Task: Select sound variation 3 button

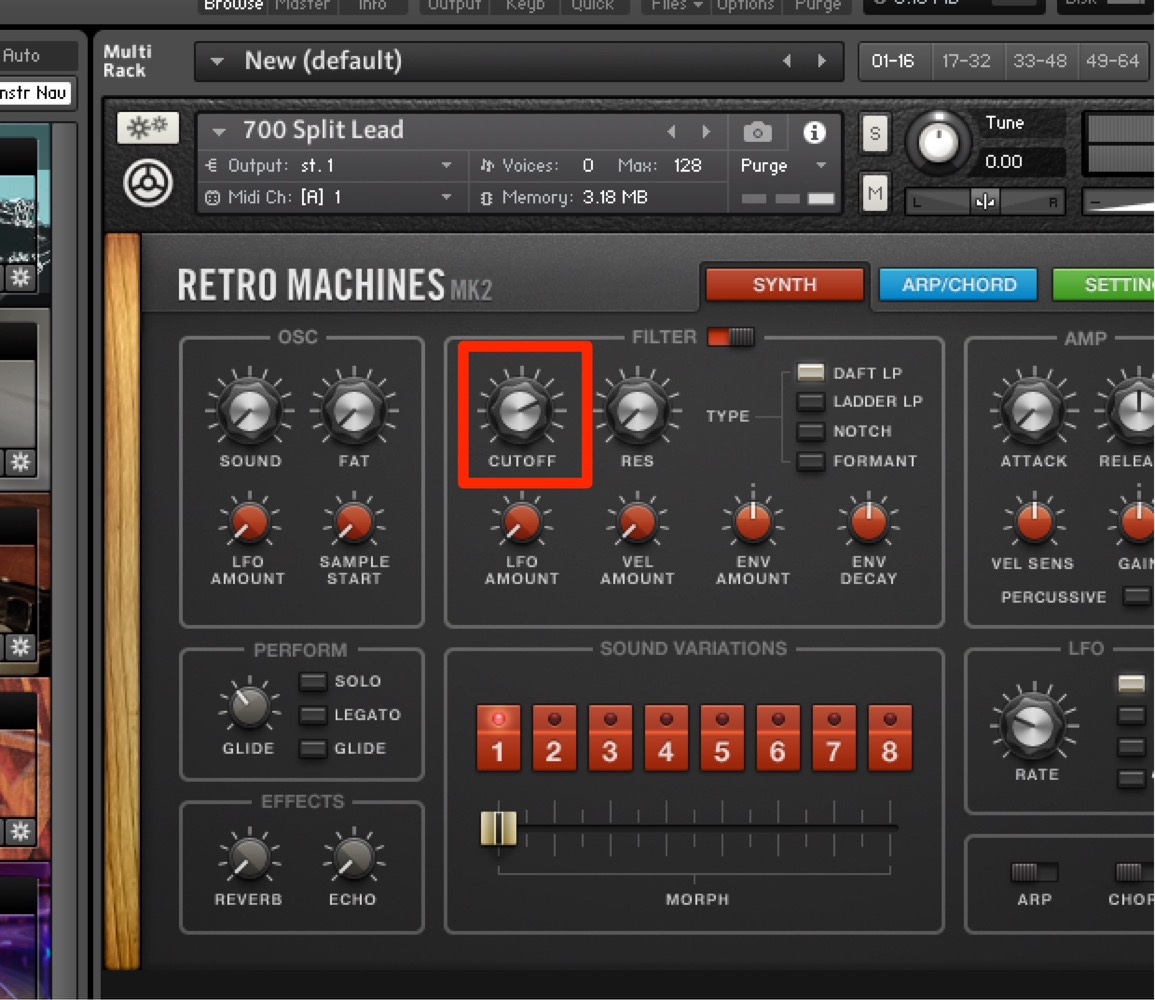Action: tap(609, 738)
